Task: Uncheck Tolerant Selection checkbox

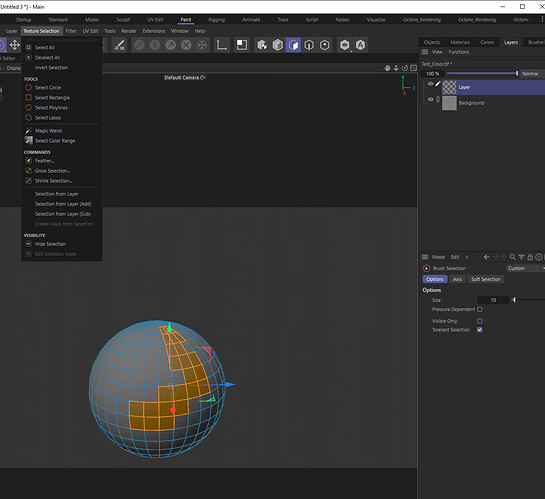Action: coord(480,330)
